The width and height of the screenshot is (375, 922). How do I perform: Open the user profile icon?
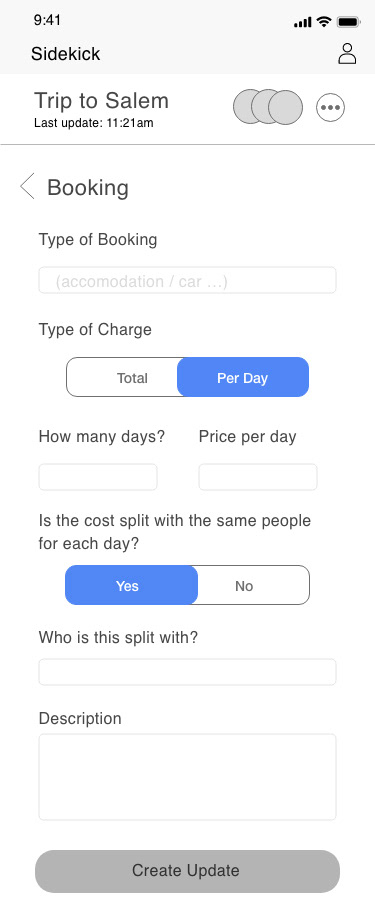[x=347, y=54]
